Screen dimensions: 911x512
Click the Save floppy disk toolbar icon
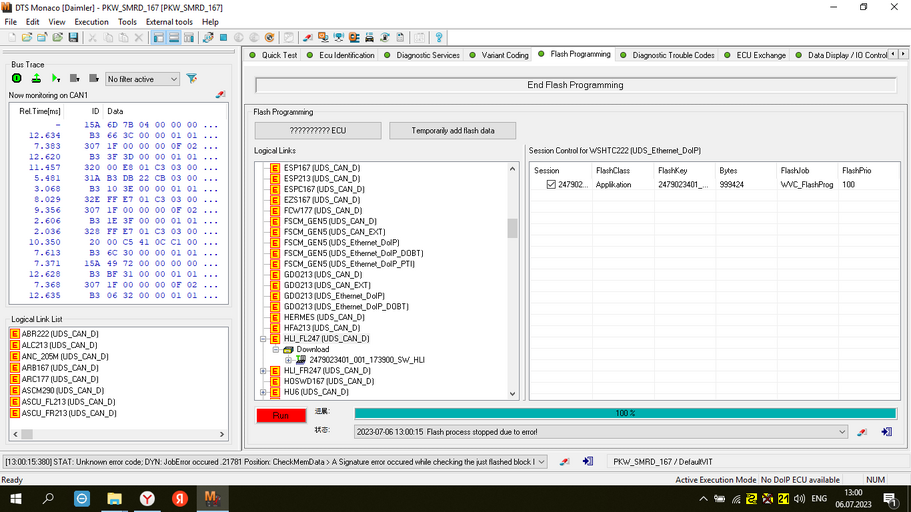73,38
